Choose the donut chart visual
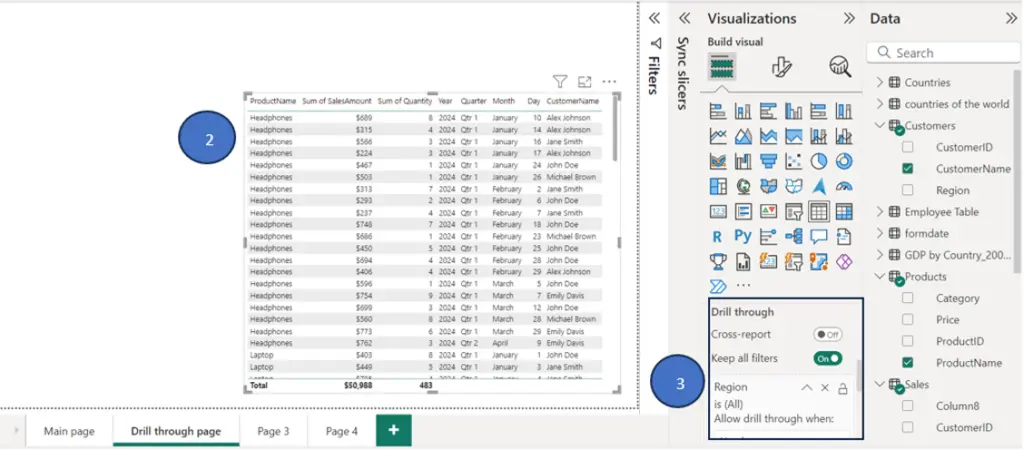The width and height of the screenshot is (1024, 450). 844,161
